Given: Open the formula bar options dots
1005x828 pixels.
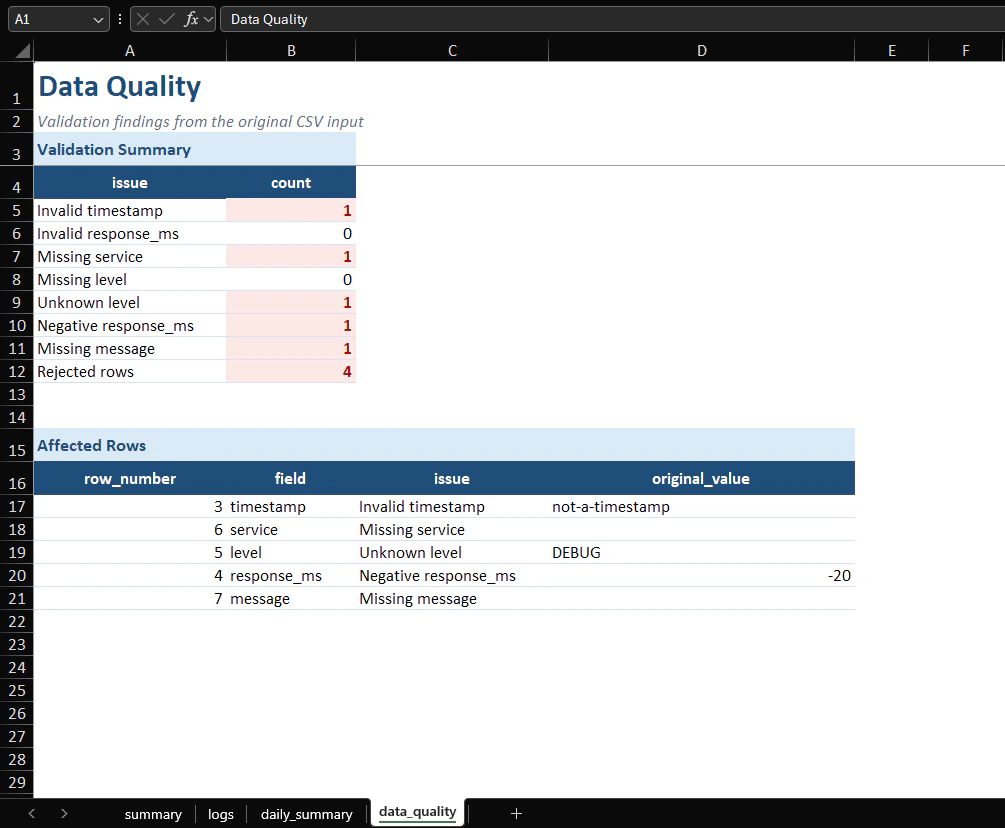Looking at the screenshot, I should point(120,19).
